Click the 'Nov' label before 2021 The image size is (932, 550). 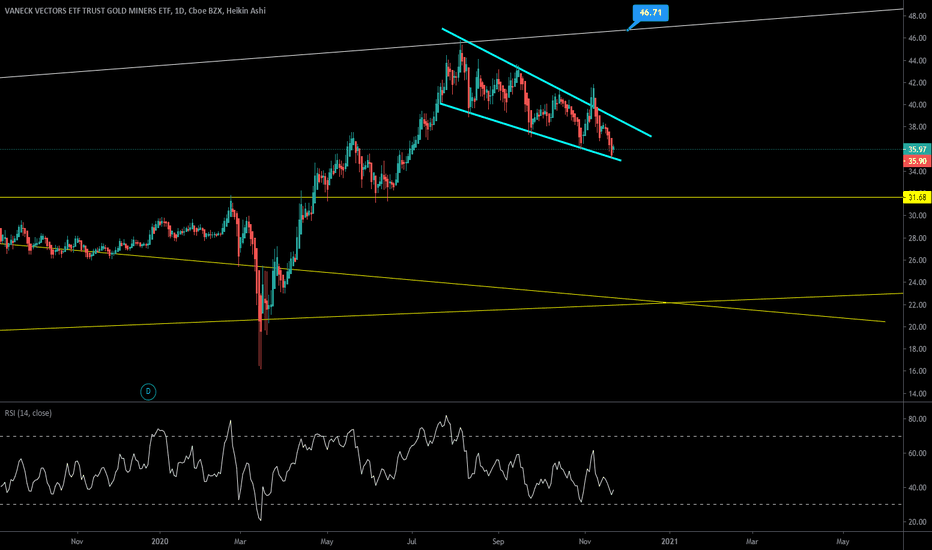tap(585, 541)
